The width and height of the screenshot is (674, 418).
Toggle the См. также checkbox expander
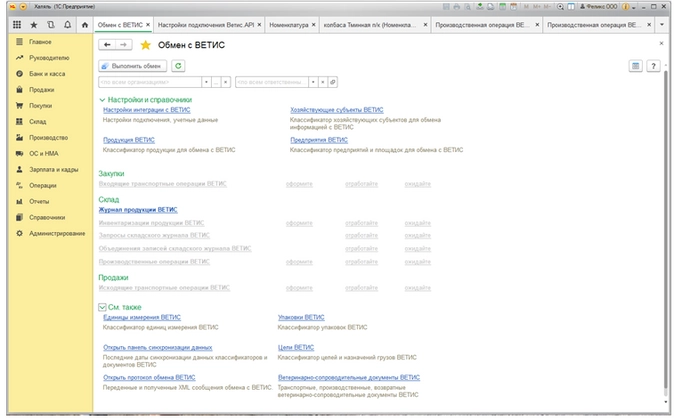tap(102, 307)
